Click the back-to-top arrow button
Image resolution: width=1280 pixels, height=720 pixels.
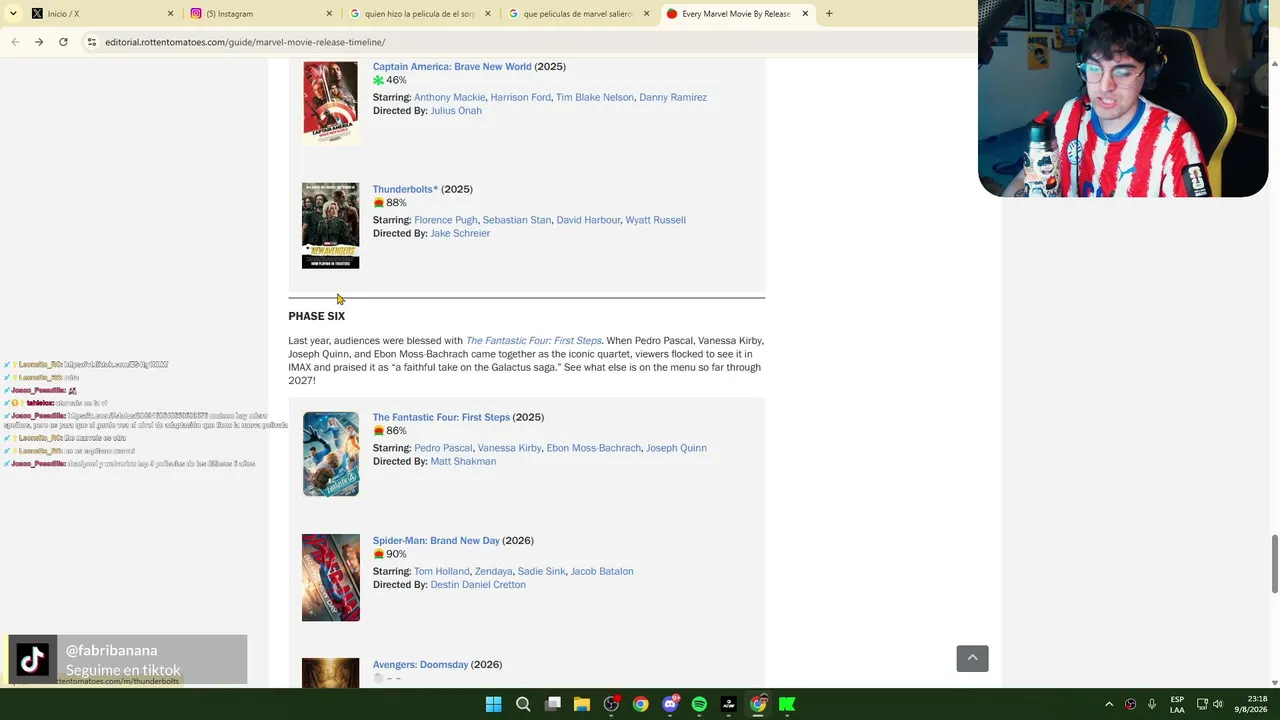tap(972, 658)
